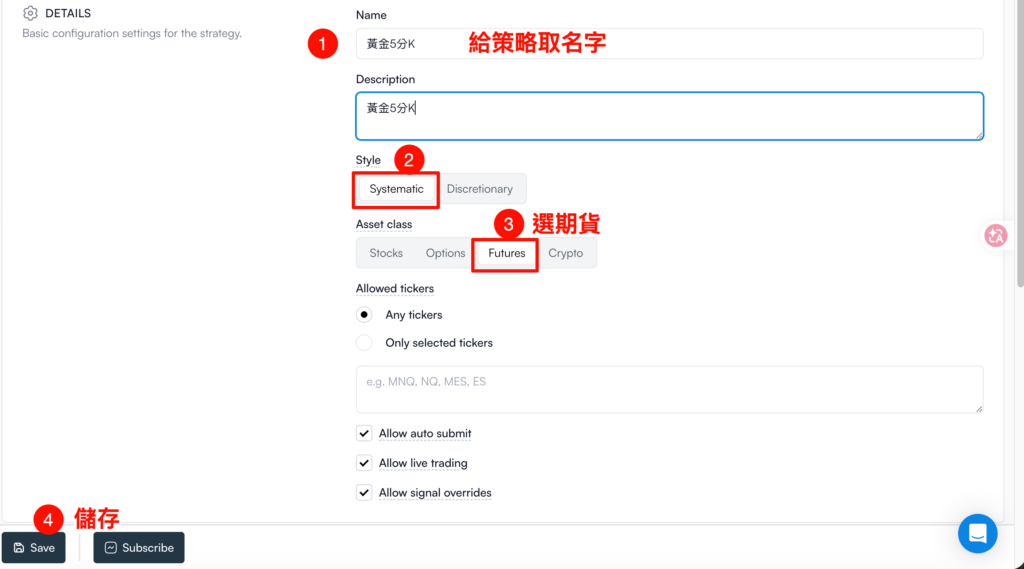This screenshot has width=1024, height=569.
Task: Select the Systematic style option
Action: pos(396,189)
